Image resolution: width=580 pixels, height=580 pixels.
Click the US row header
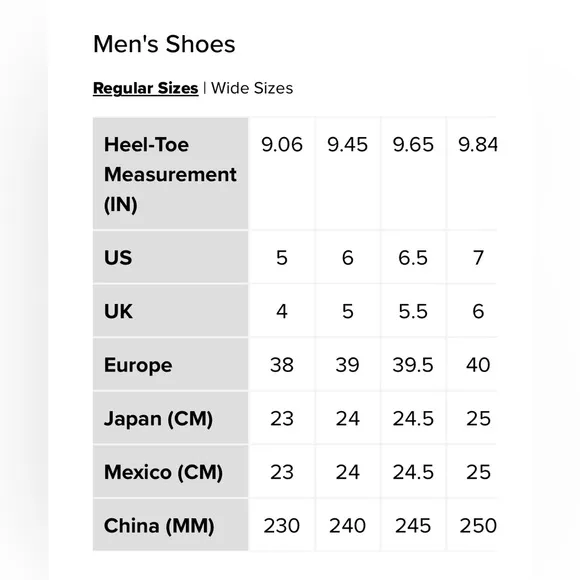171,257
